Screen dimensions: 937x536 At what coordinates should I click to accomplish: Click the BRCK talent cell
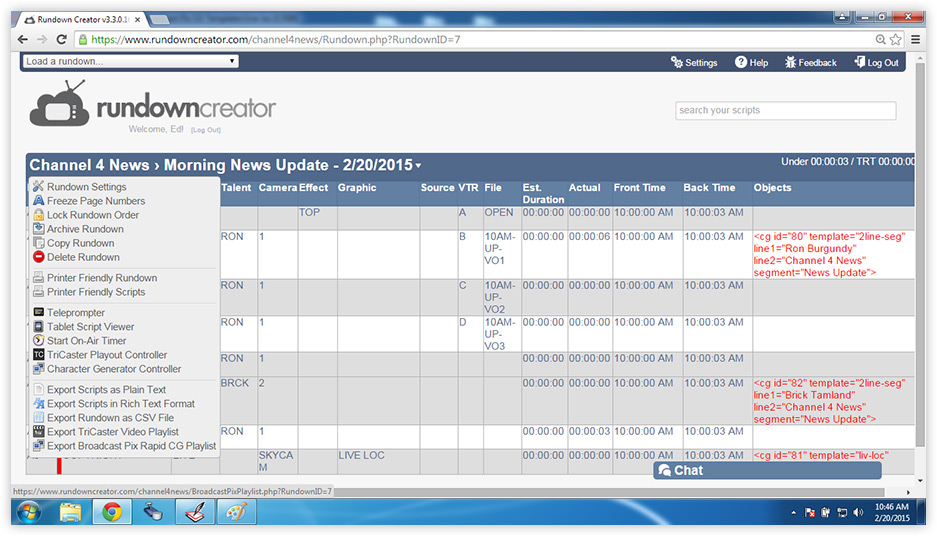238,401
